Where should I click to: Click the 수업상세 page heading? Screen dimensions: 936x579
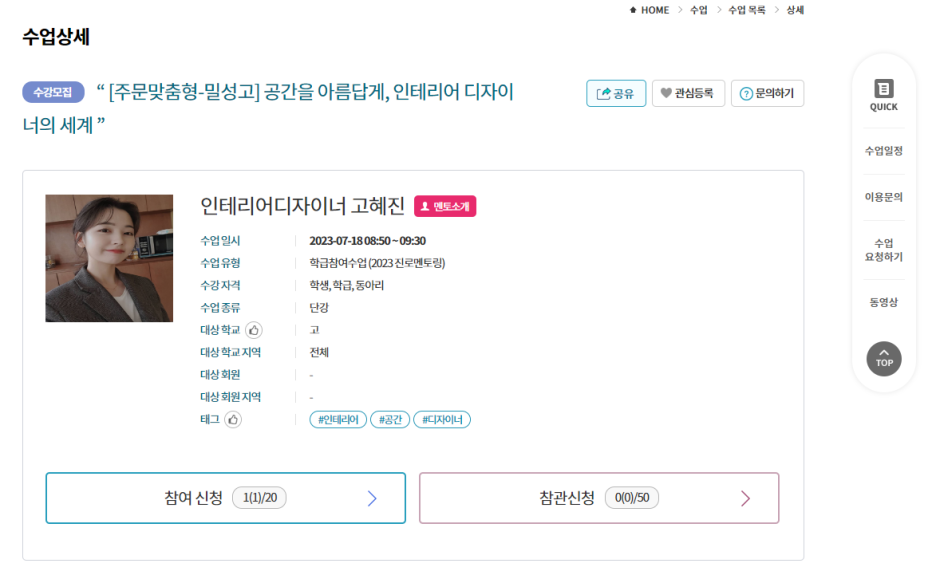(x=56, y=37)
